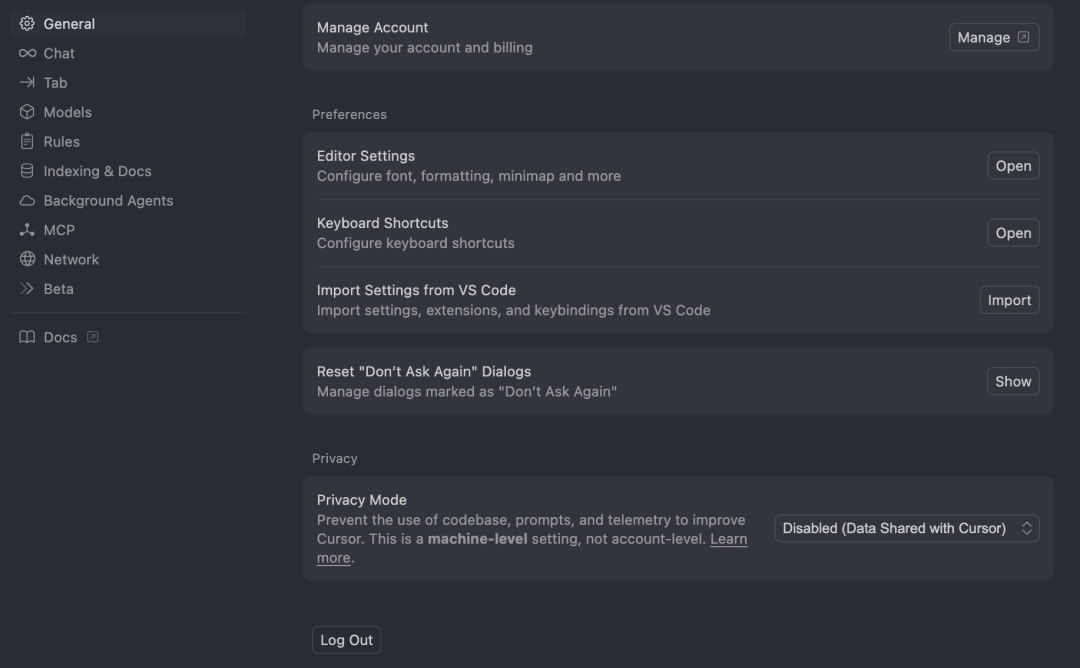Click the Chat infinity icon

coord(27,53)
